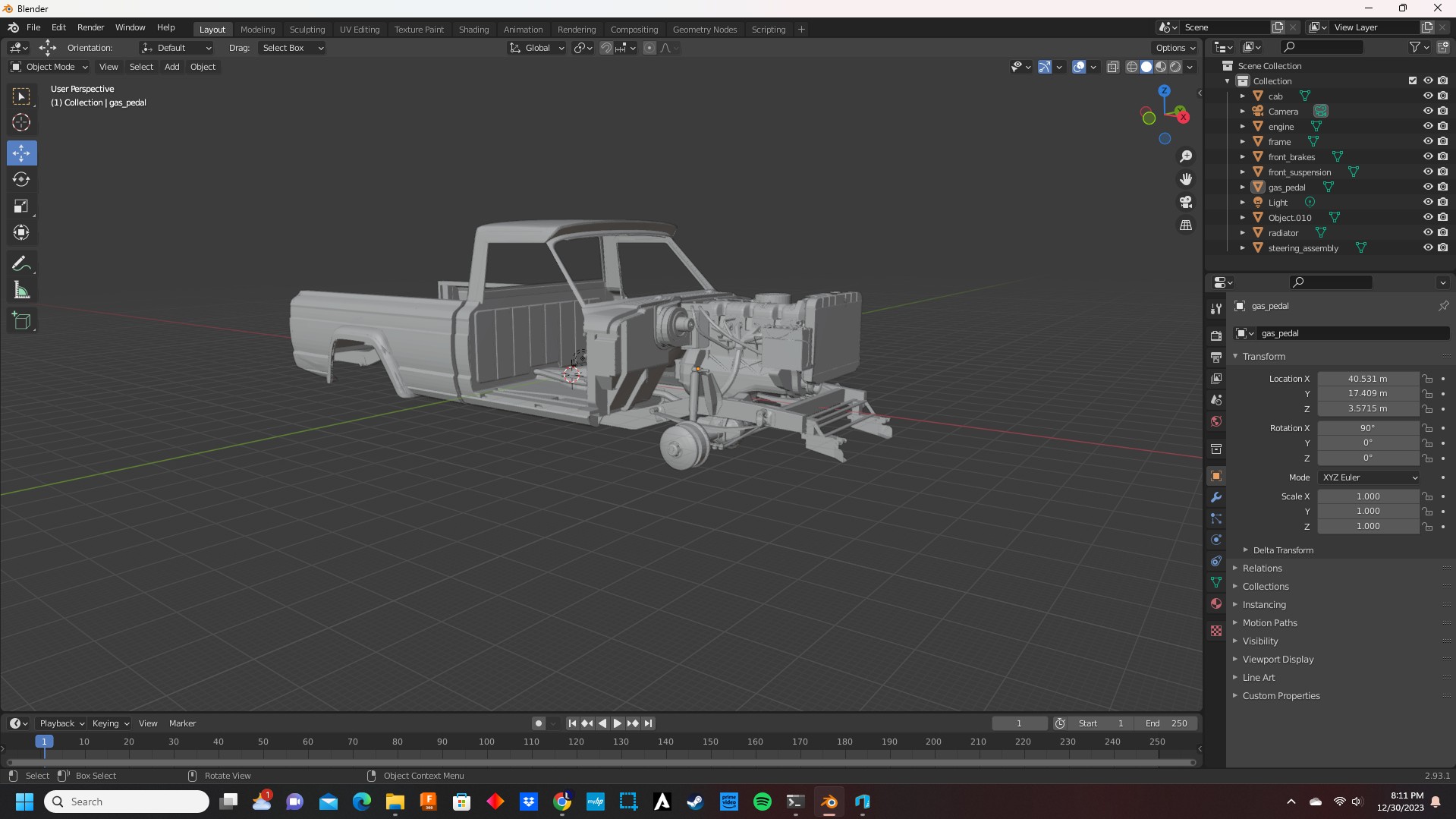Select the Add Cube tool
Image resolution: width=1456 pixels, height=819 pixels.
tap(21, 320)
